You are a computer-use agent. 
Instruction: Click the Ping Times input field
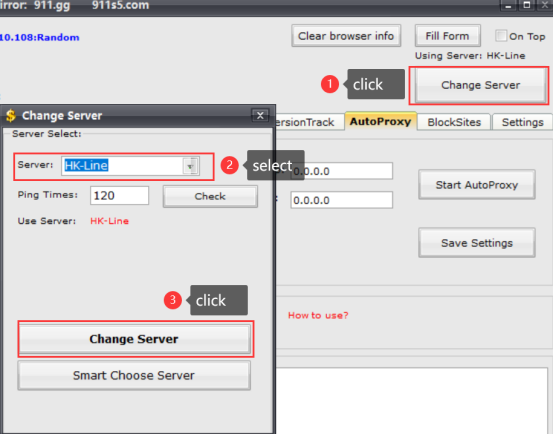(119, 195)
